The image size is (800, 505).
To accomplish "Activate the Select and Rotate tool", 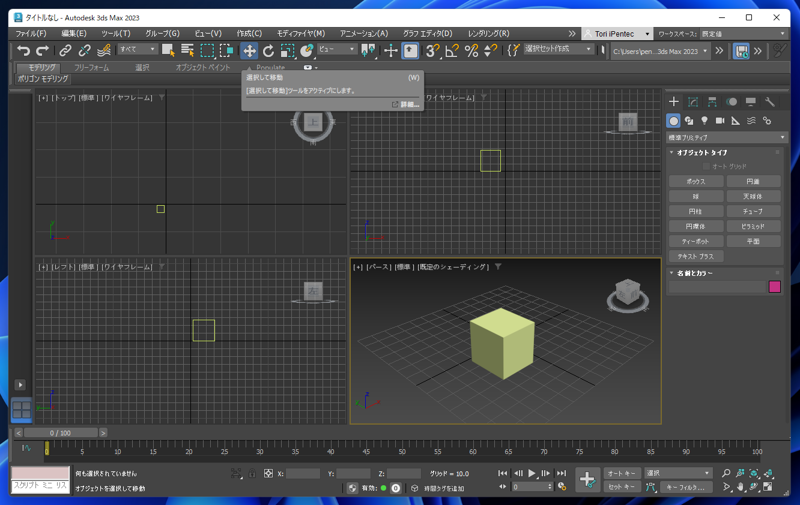I will click(268, 50).
